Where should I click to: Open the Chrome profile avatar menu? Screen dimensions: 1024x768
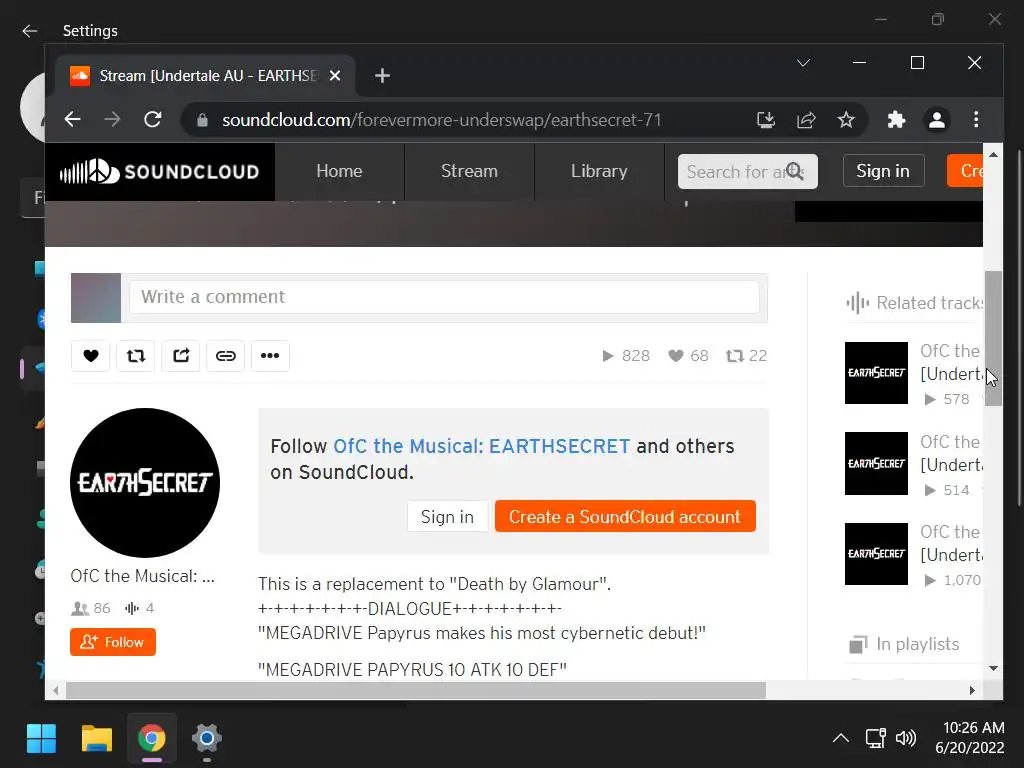(936, 120)
